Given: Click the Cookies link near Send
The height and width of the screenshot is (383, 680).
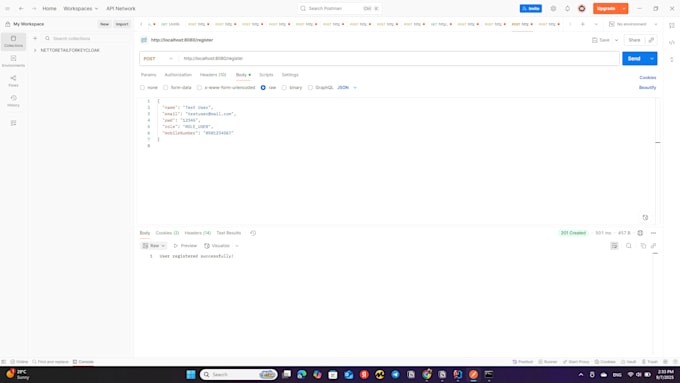Looking at the screenshot, I should [648, 78].
